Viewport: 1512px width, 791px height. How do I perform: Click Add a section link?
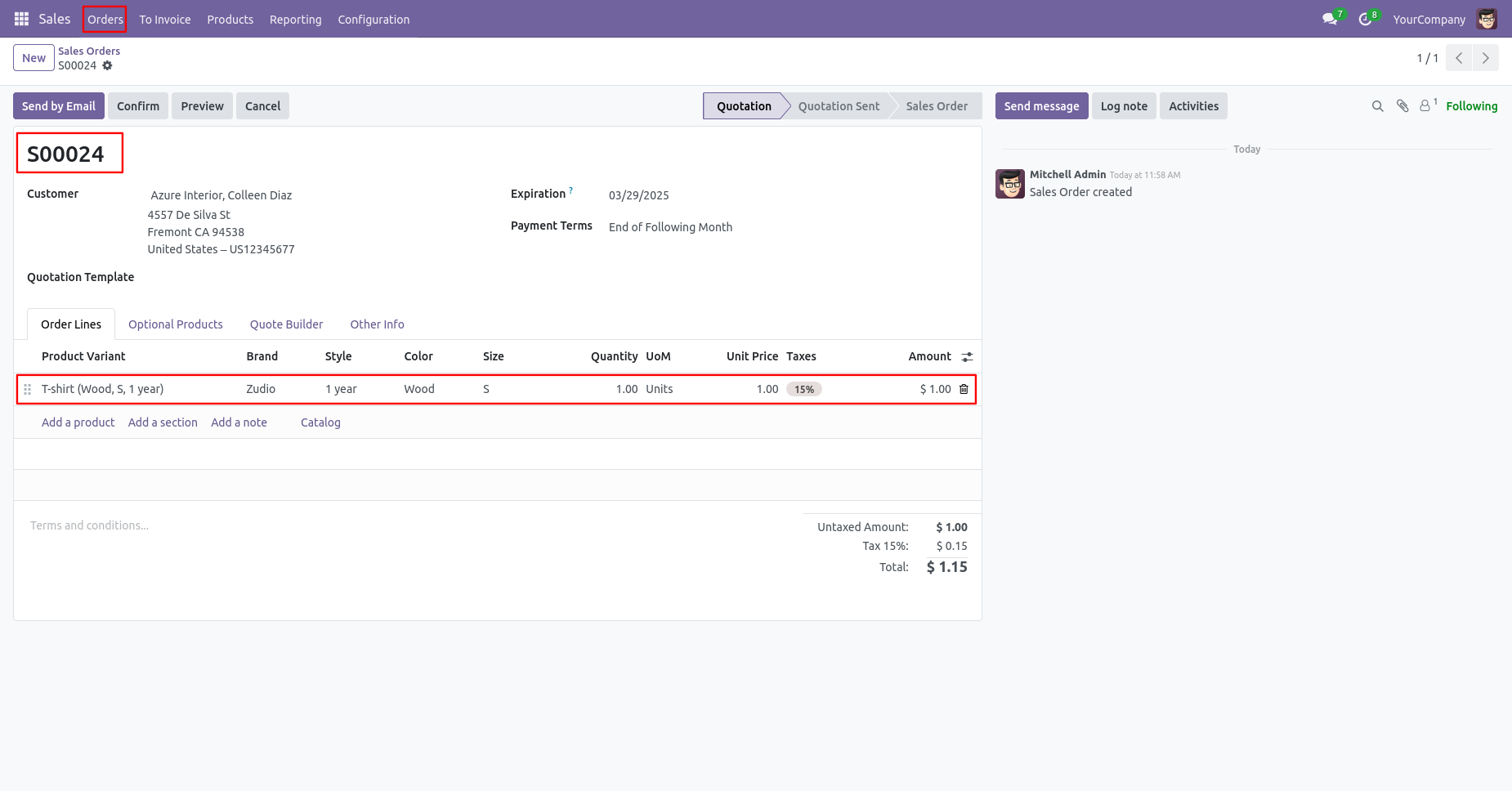click(163, 422)
